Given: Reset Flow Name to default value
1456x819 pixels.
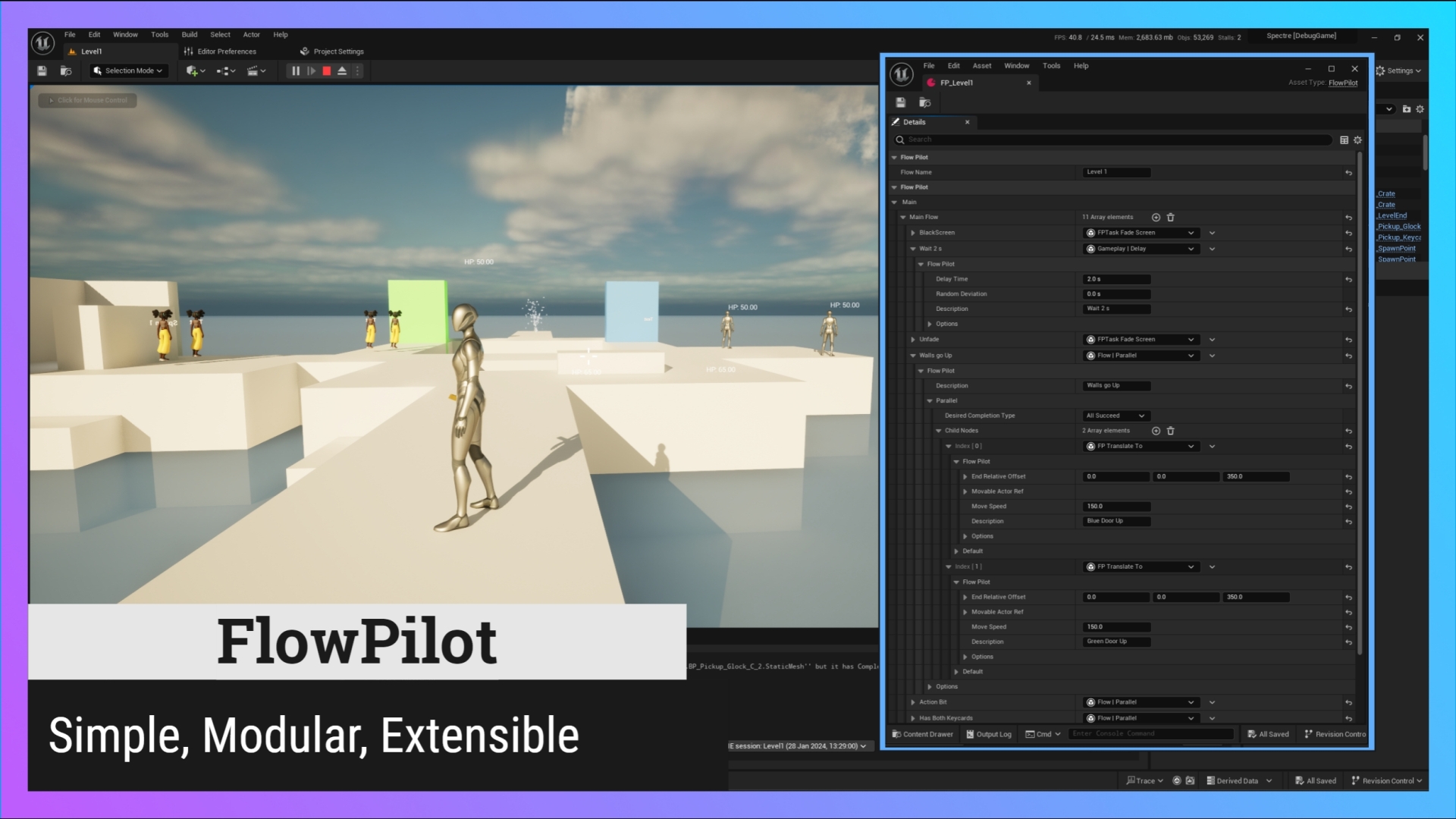Looking at the screenshot, I should point(1348,173).
